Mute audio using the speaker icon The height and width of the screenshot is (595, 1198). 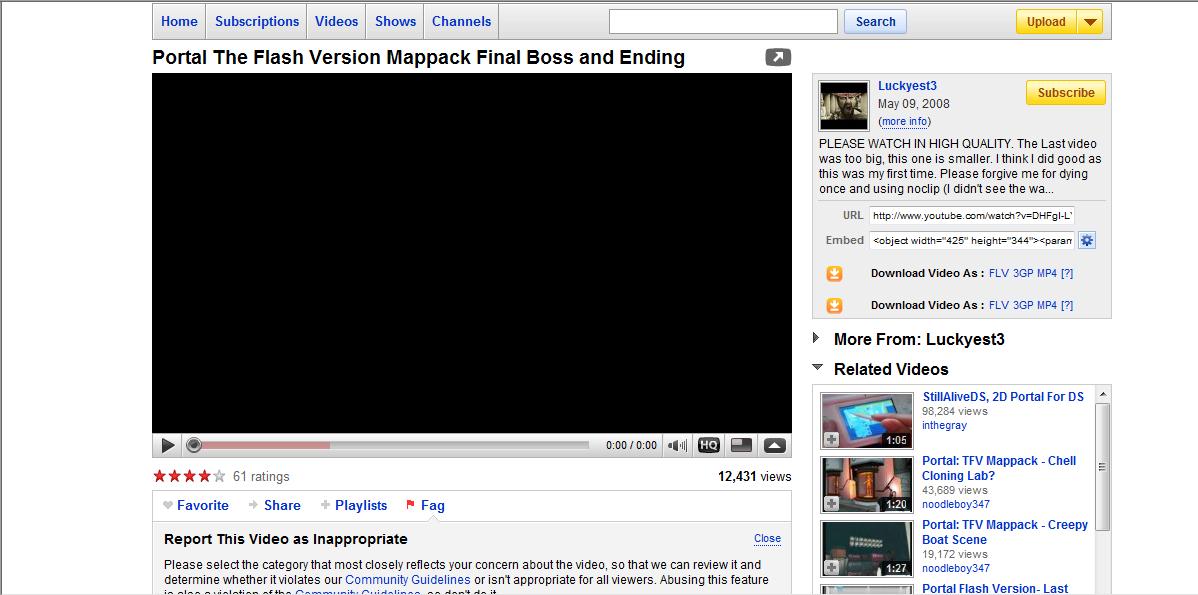click(677, 445)
